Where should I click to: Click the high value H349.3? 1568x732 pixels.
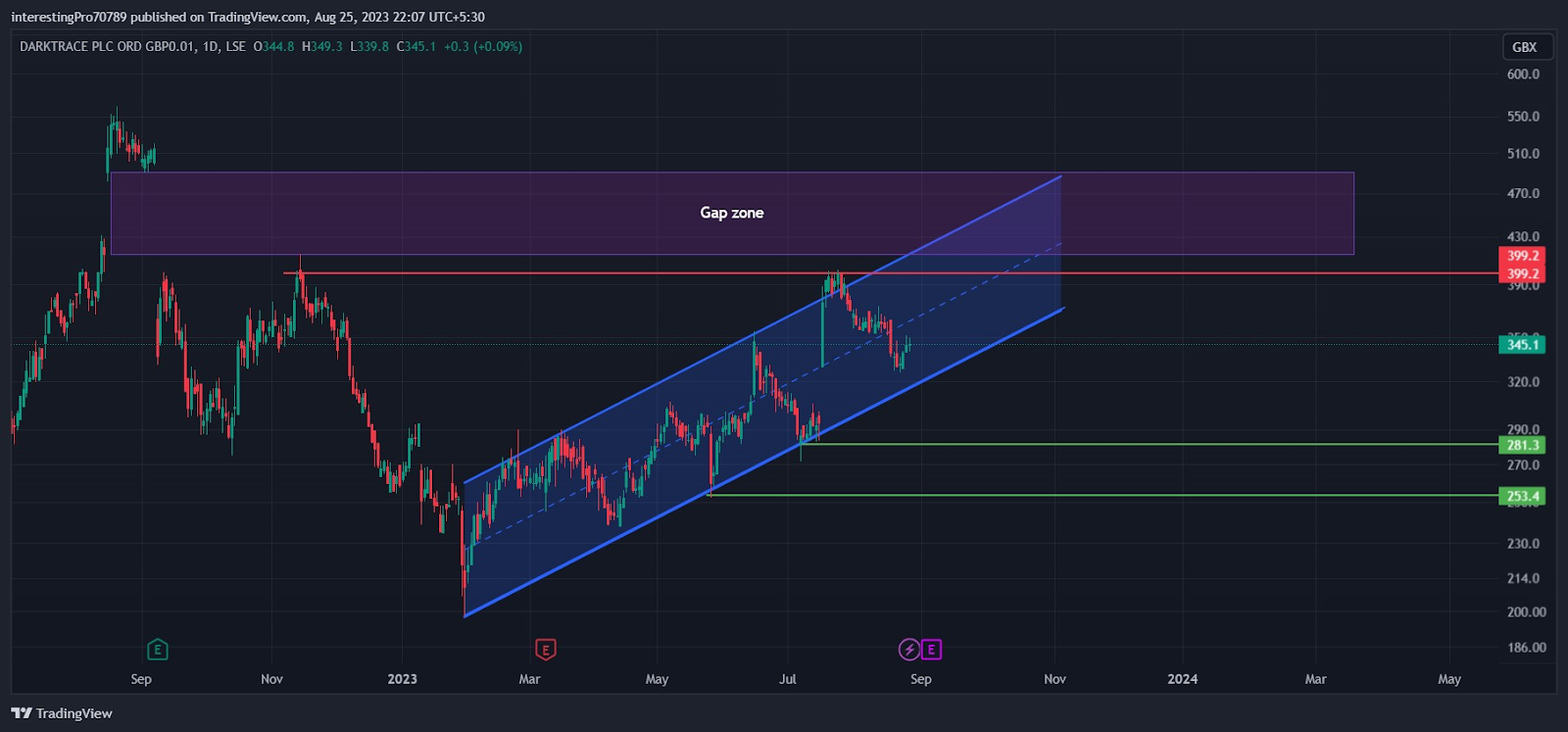point(322,46)
